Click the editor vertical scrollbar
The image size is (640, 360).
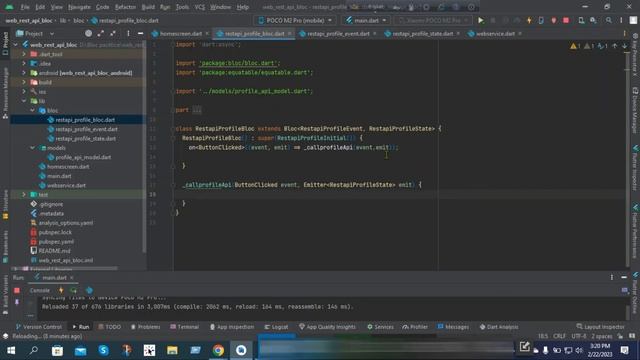(x=628, y=155)
